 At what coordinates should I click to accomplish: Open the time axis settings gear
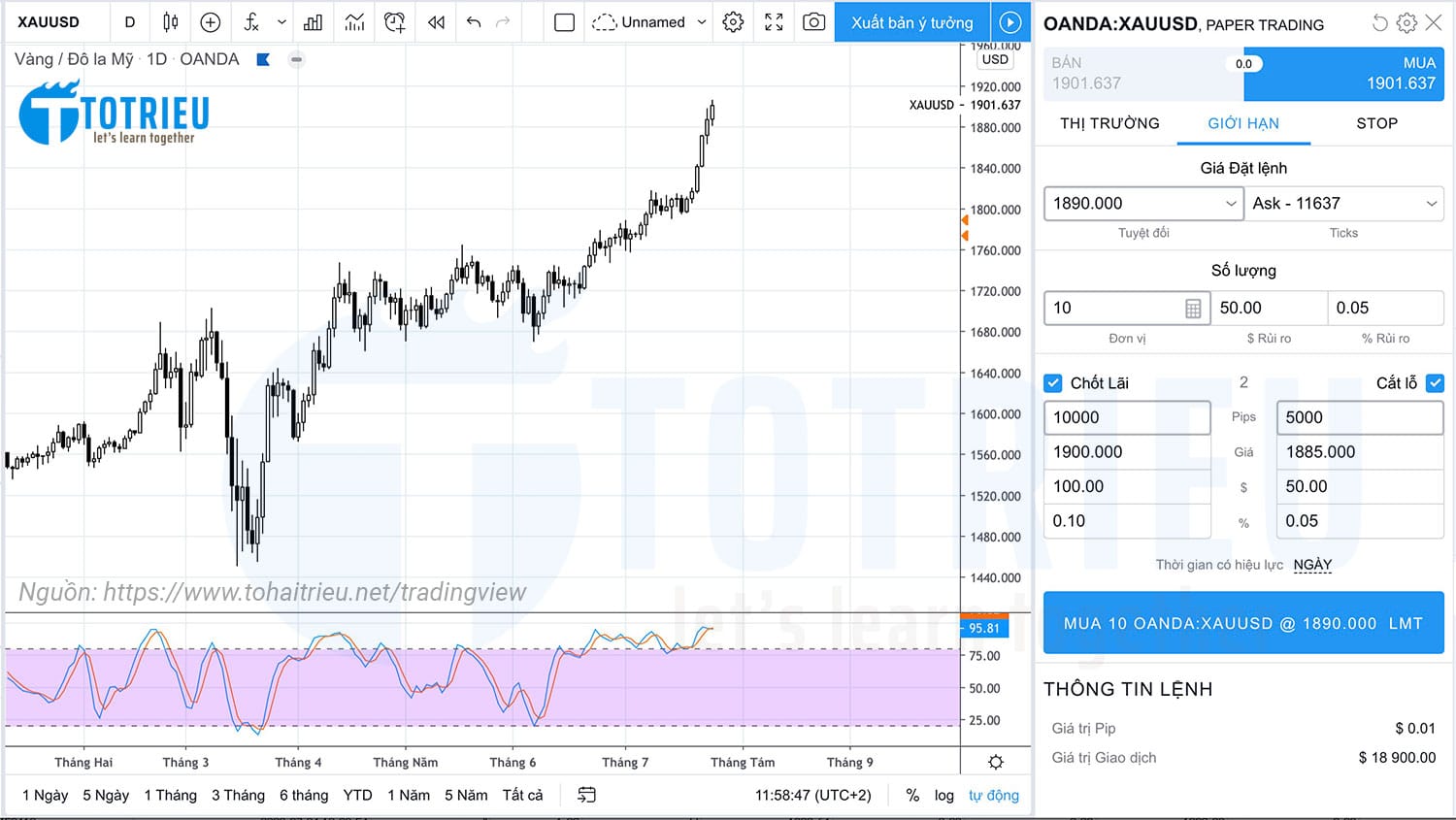tap(996, 762)
